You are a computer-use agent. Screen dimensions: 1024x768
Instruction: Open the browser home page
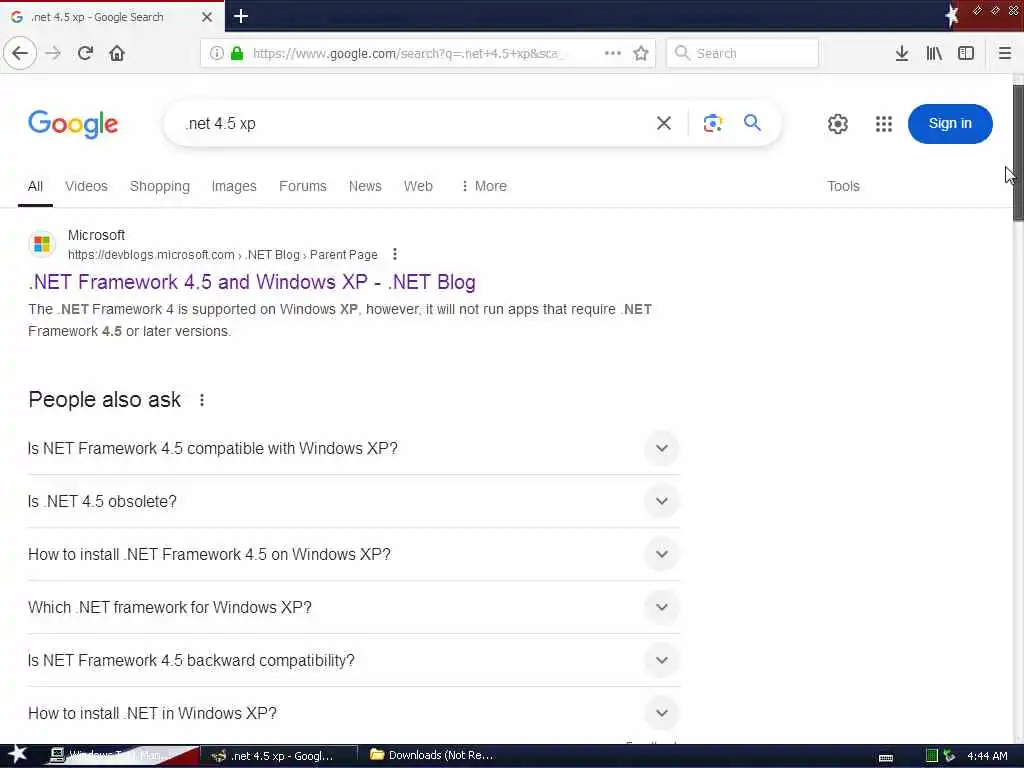click(117, 53)
